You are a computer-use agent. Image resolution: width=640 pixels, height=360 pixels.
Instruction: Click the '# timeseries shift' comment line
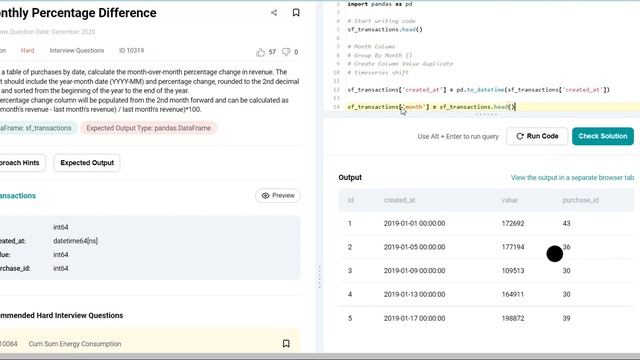coord(378,72)
